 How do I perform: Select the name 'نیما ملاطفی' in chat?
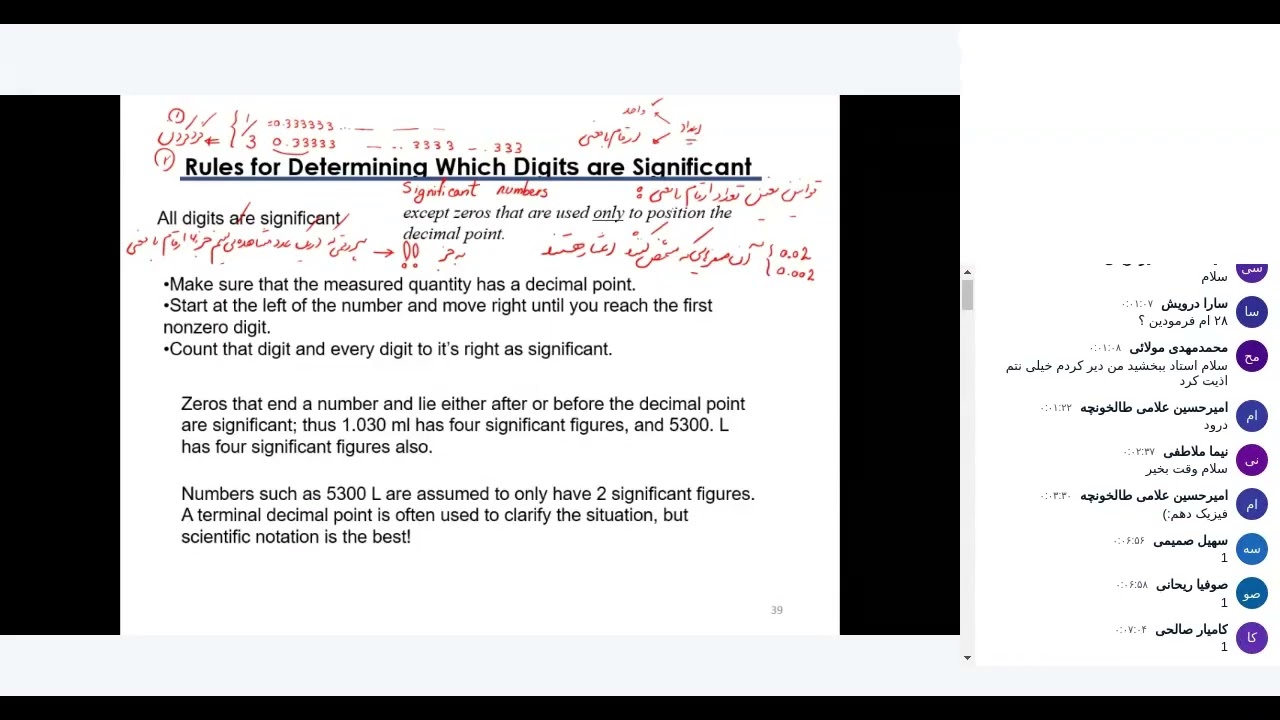(1195, 452)
